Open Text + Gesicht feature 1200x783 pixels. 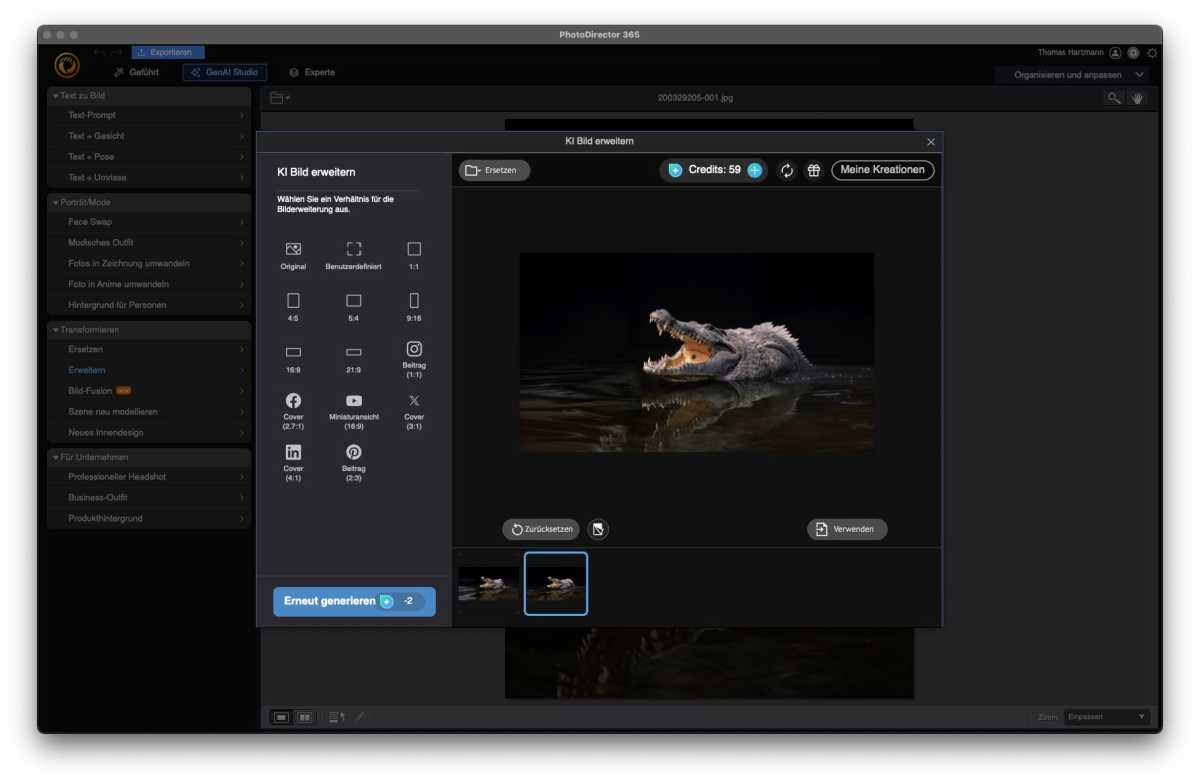tap(149, 136)
